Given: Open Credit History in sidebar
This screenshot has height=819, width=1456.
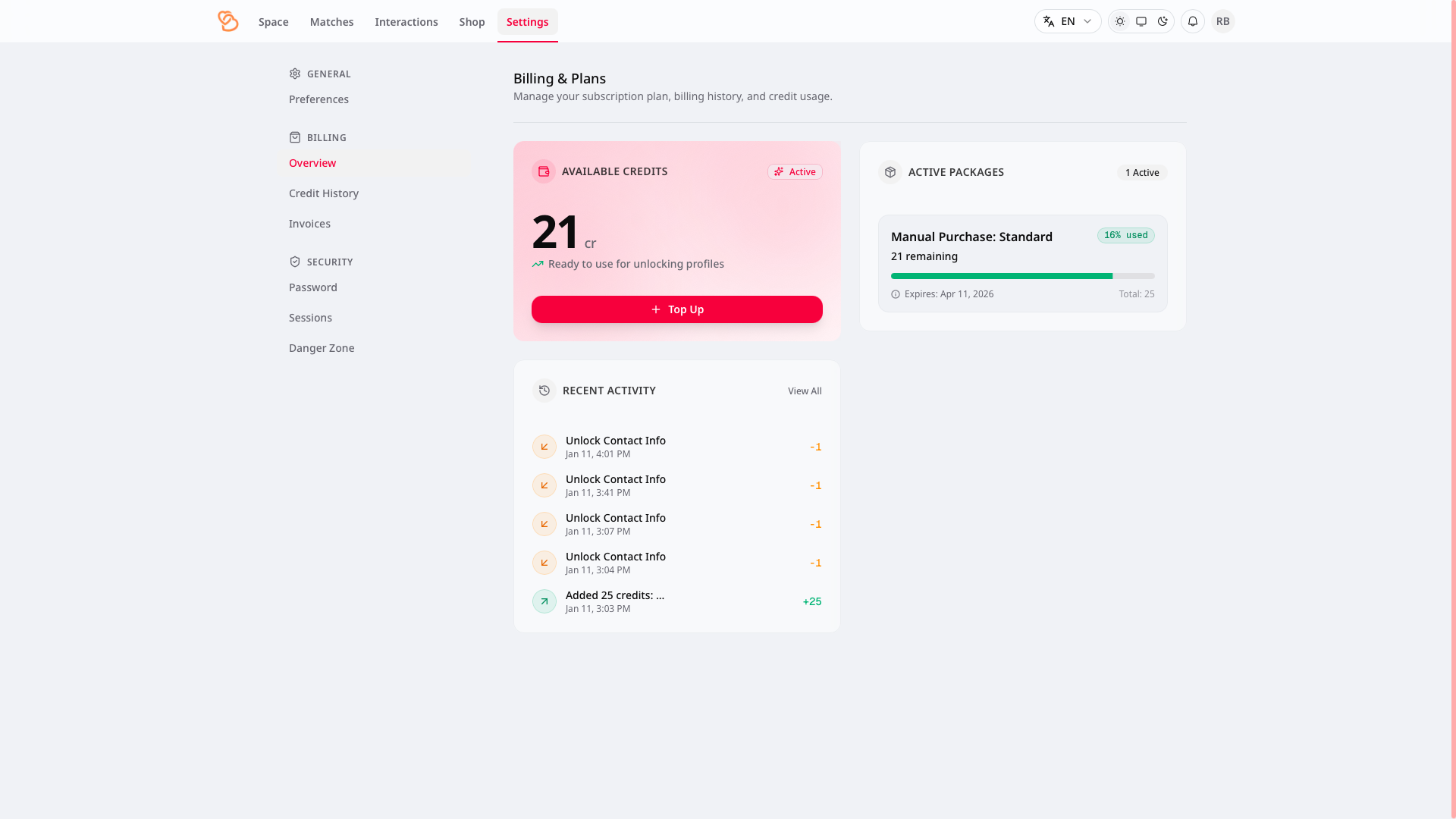Looking at the screenshot, I should pyautogui.click(x=324, y=193).
